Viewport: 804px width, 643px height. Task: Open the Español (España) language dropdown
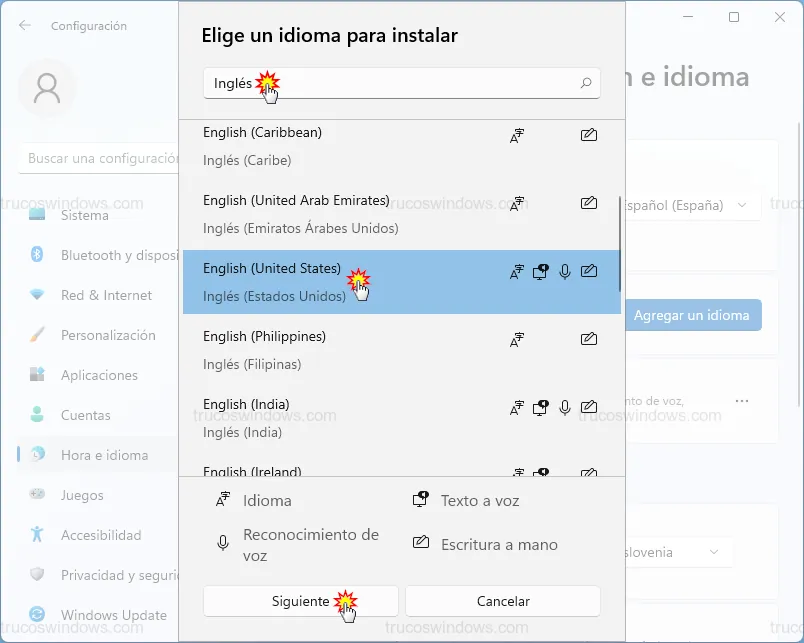[690, 205]
